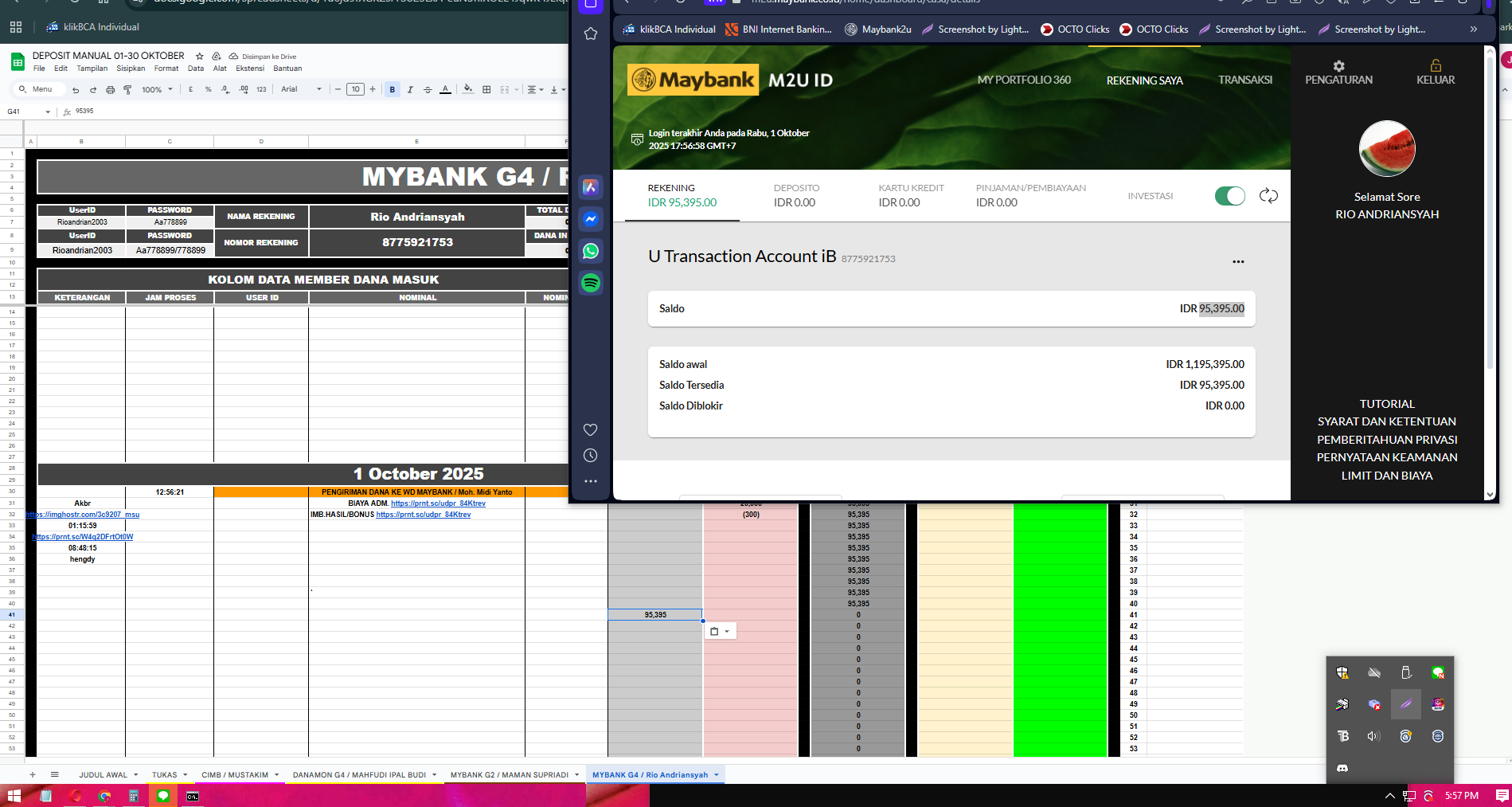Apply currency format in Sheets toolbar
The height and width of the screenshot is (807, 1512).
[x=191, y=89]
